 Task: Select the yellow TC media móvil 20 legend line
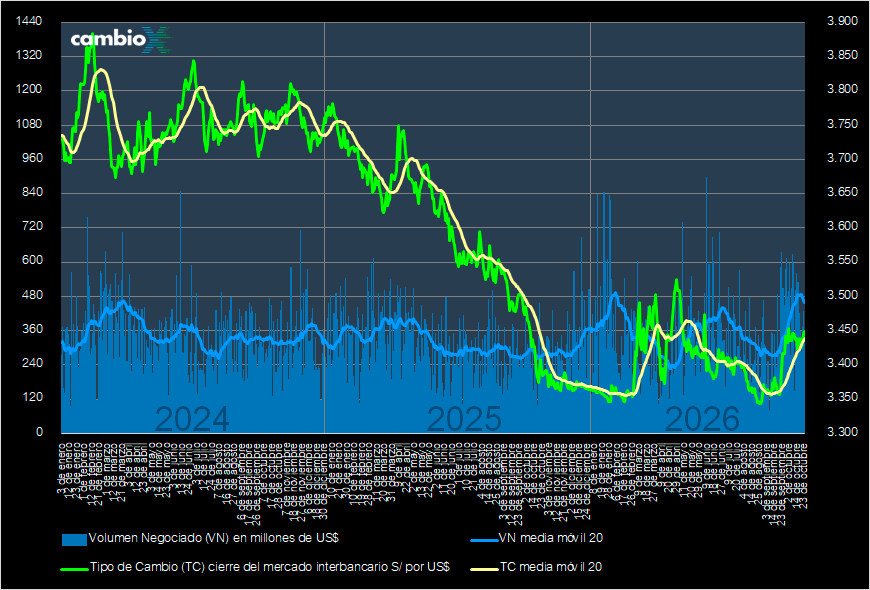point(484,568)
